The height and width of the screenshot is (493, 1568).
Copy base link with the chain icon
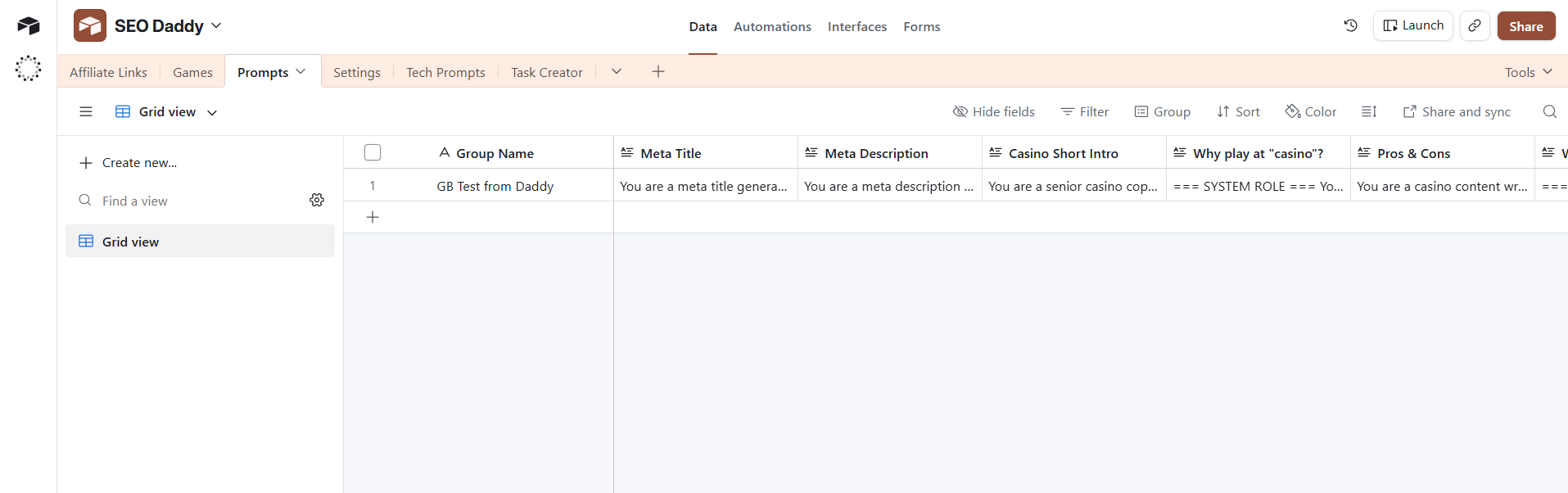click(x=1475, y=26)
